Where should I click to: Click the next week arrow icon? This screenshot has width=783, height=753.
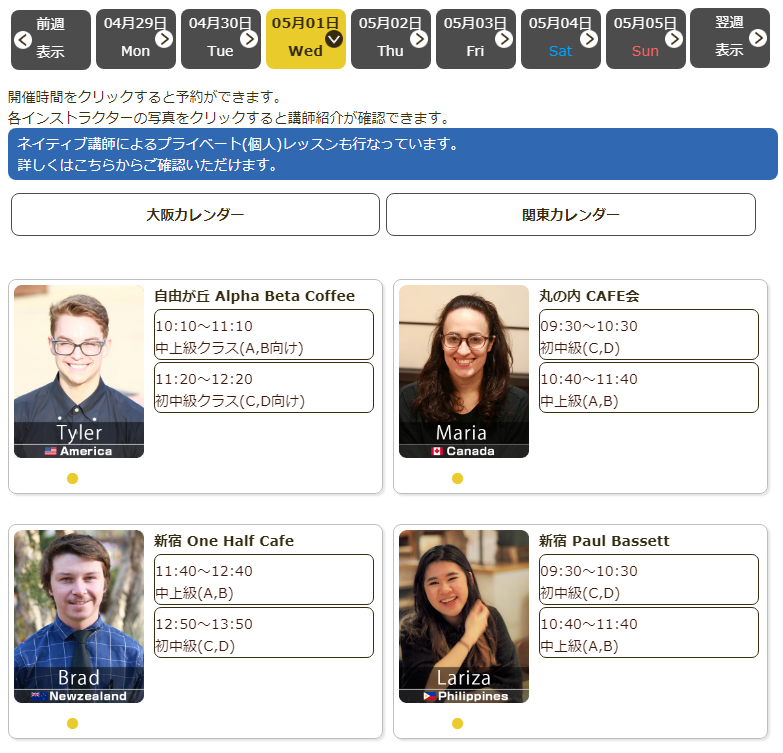point(758,40)
